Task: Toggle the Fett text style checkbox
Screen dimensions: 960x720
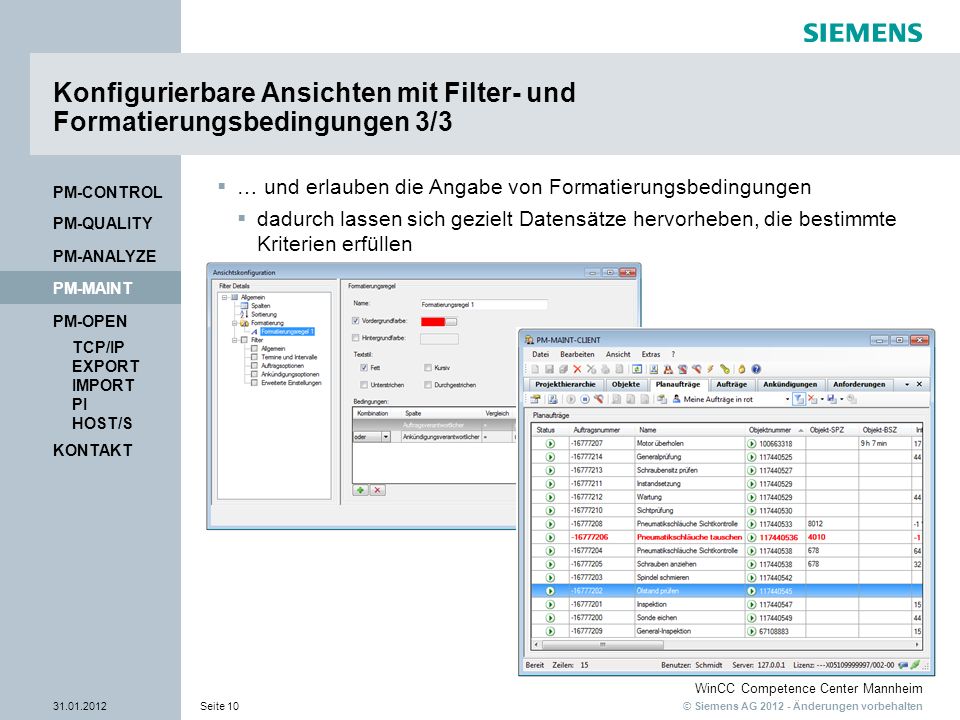Action: pyautogui.click(x=364, y=368)
